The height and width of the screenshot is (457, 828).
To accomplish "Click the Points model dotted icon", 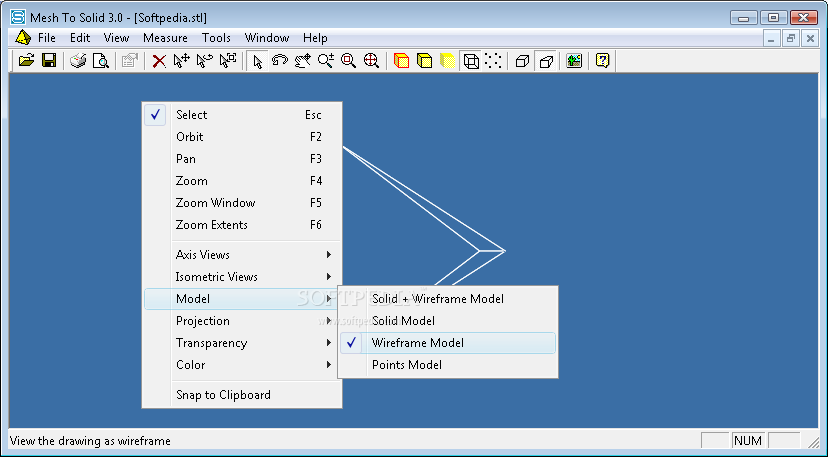I will [493, 61].
